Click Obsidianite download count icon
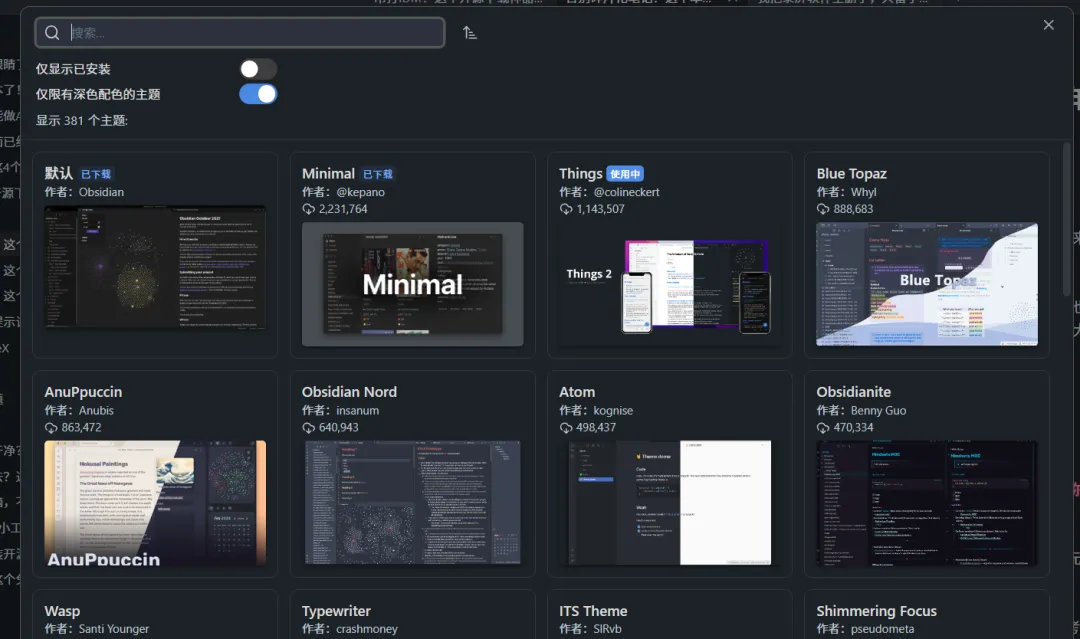Viewport: 1080px width, 639px height. coord(823,428)
